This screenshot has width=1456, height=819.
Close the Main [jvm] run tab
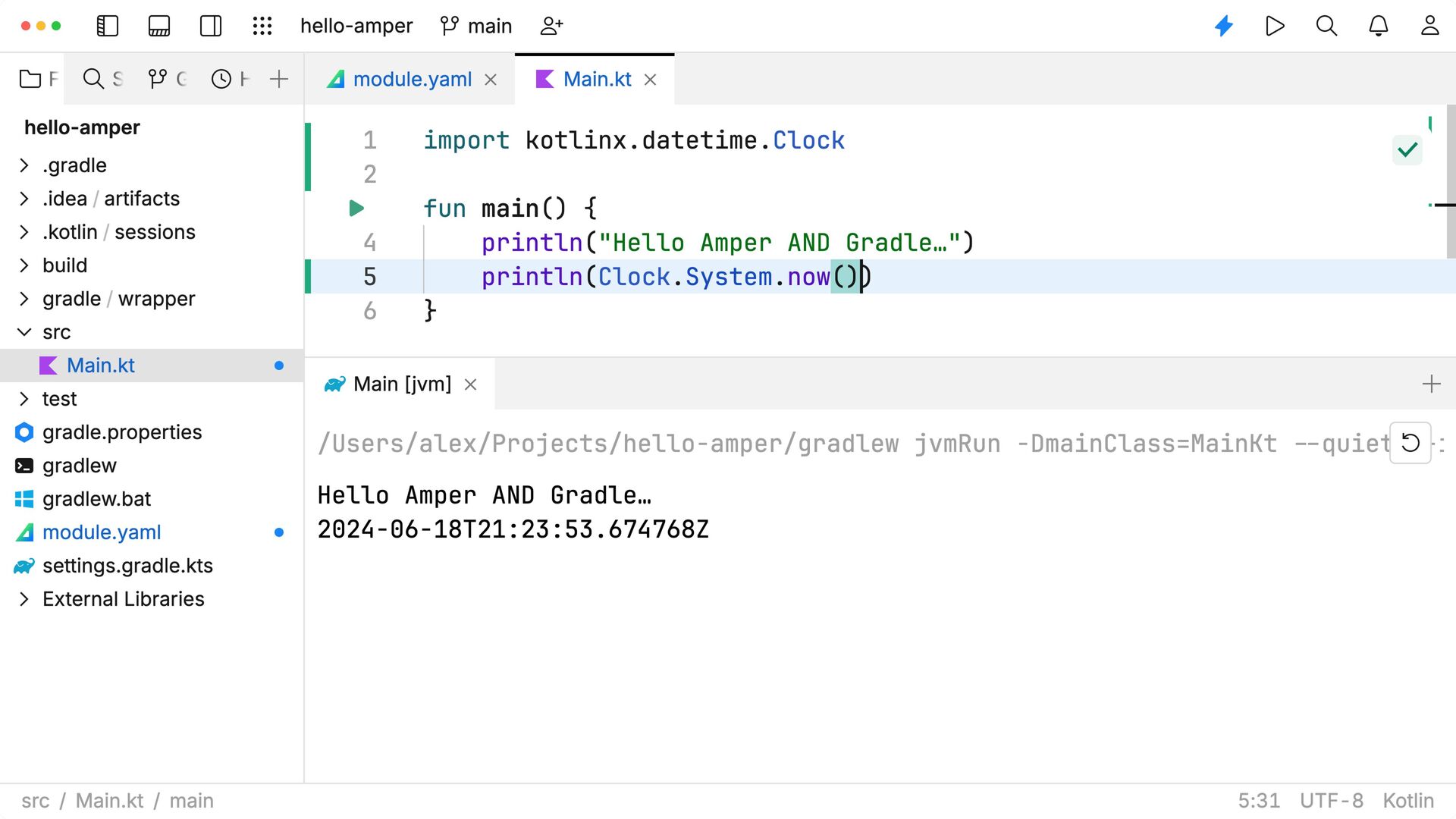click(x=470, y=384)
